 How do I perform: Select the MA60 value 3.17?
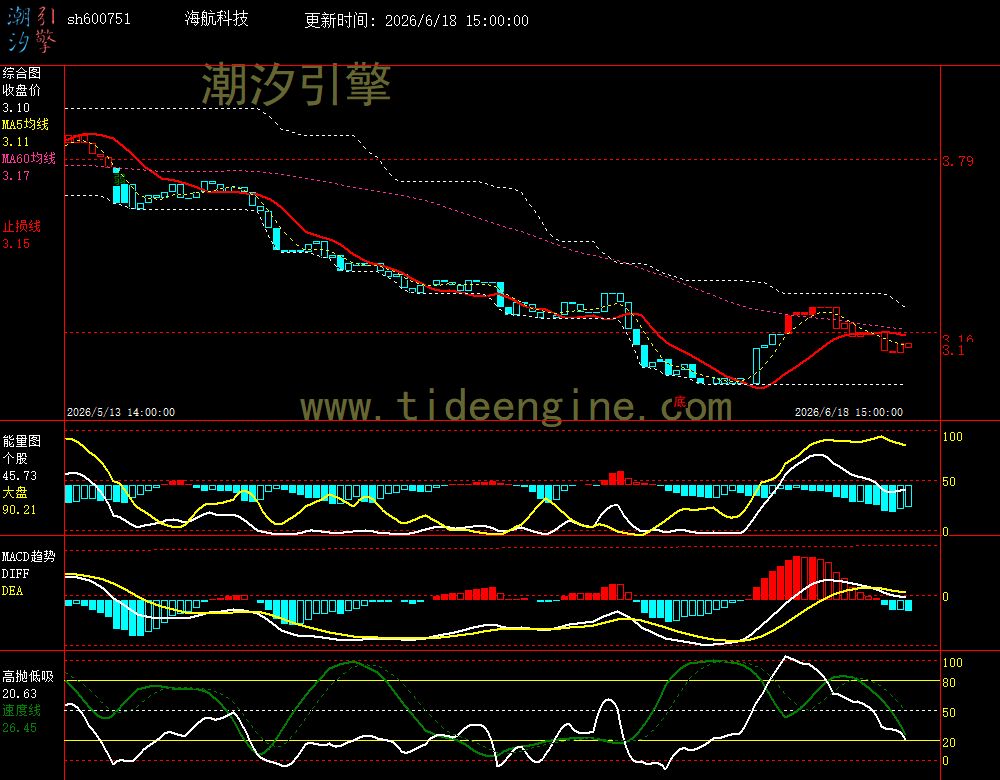16,175
